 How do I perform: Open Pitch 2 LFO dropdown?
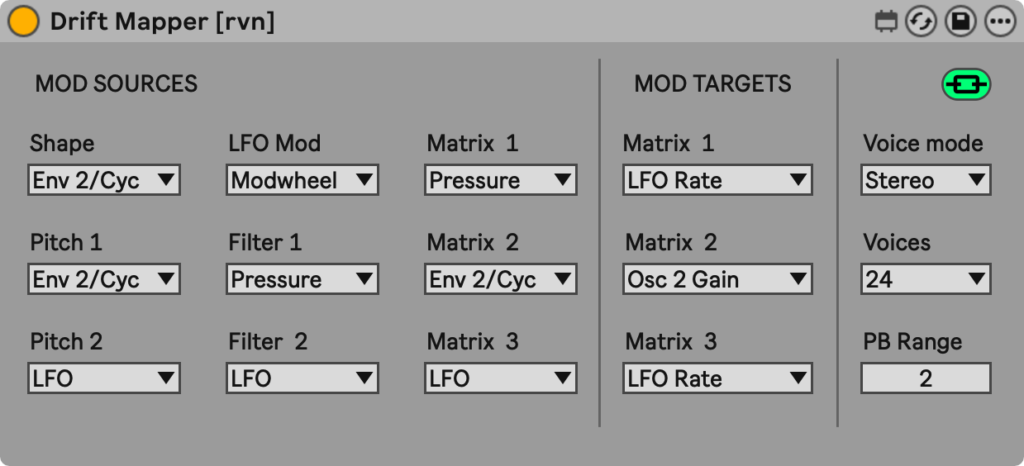coord(104,379)
